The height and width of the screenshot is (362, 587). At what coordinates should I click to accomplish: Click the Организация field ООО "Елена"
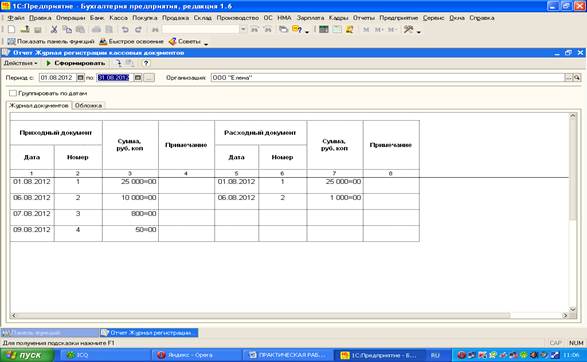(x=387, y=77)
